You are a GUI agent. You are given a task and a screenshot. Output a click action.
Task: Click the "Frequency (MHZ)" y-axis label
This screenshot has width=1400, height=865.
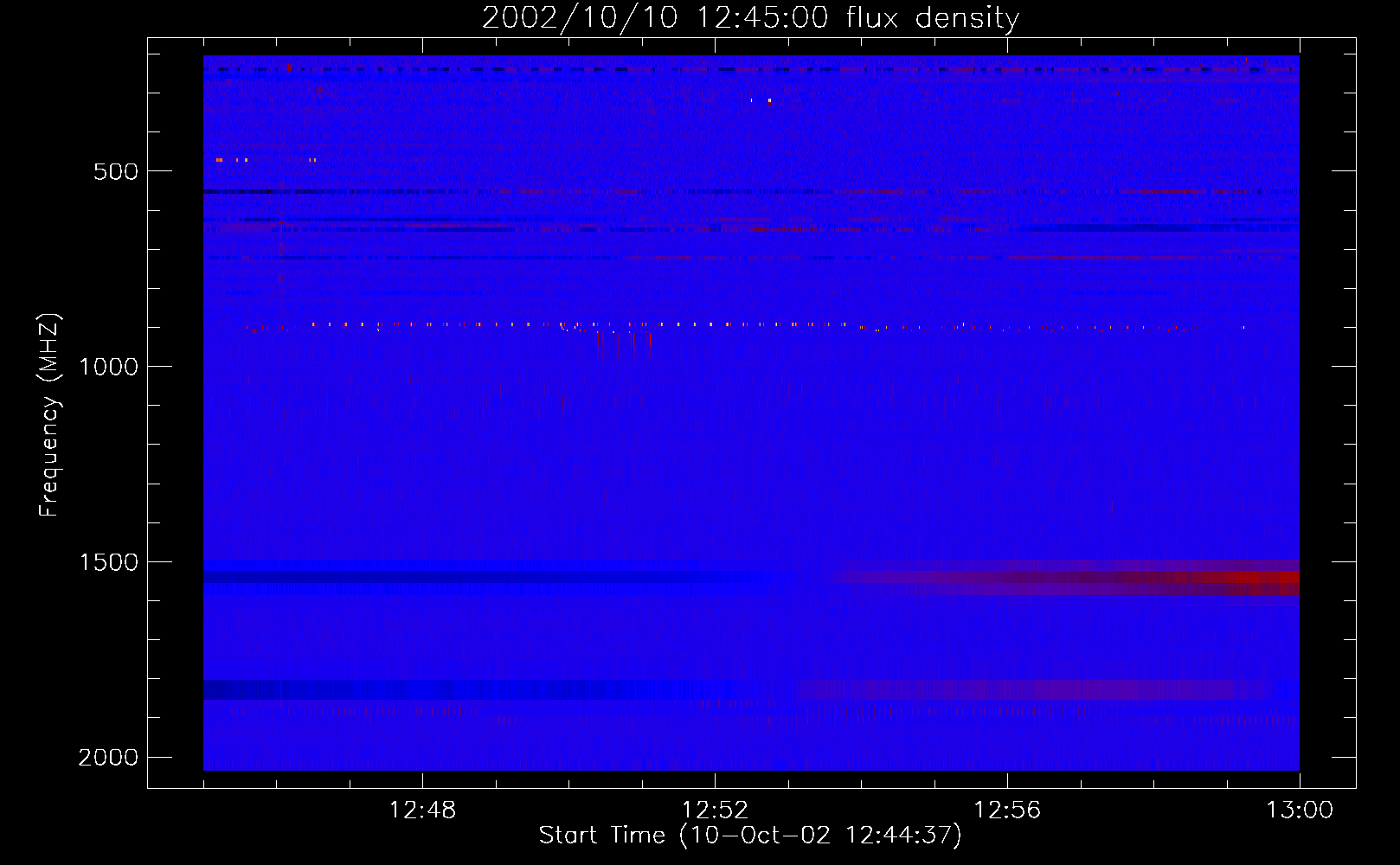tap(50, 415)
